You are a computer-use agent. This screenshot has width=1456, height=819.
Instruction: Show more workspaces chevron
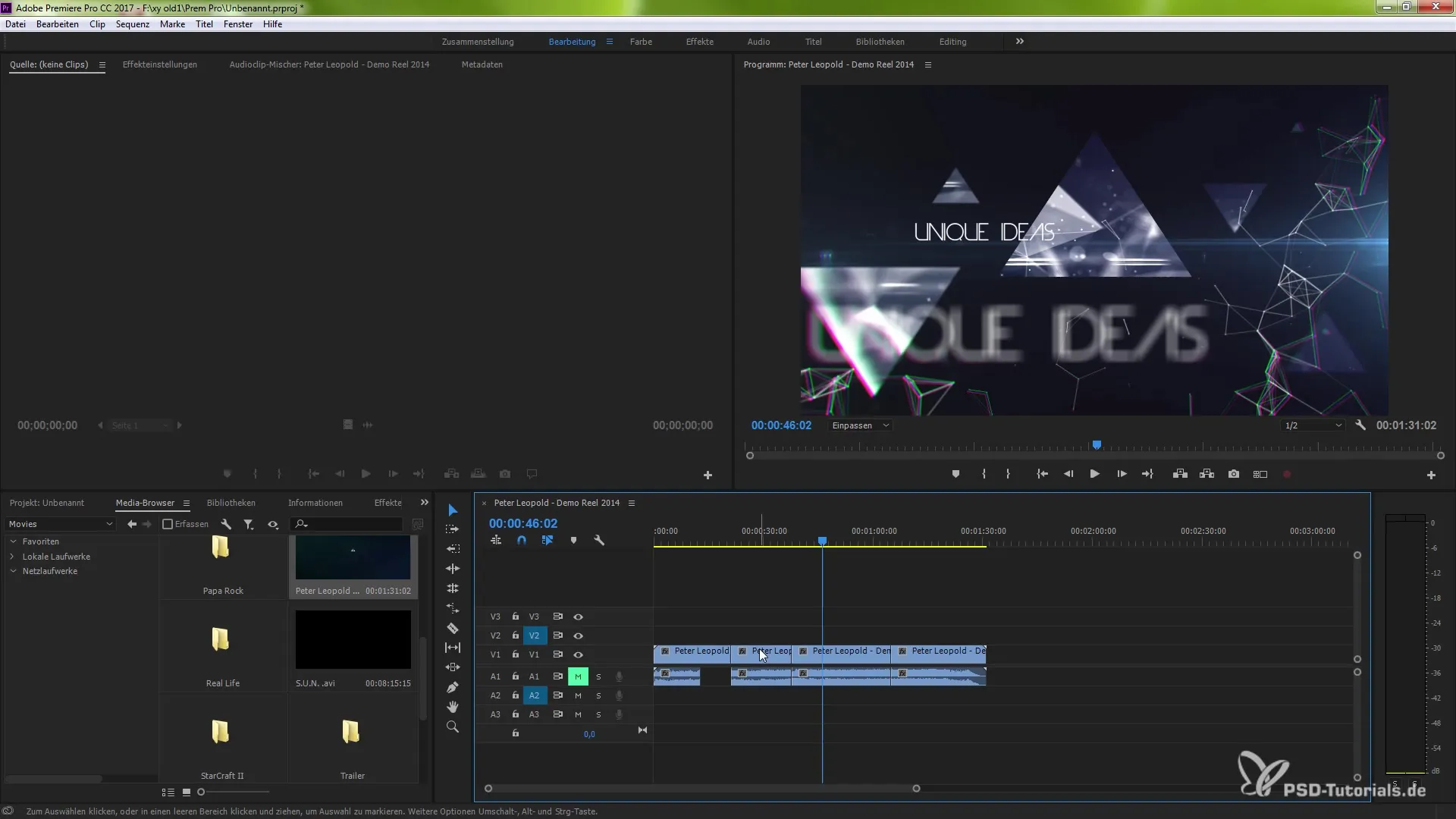1020,42
